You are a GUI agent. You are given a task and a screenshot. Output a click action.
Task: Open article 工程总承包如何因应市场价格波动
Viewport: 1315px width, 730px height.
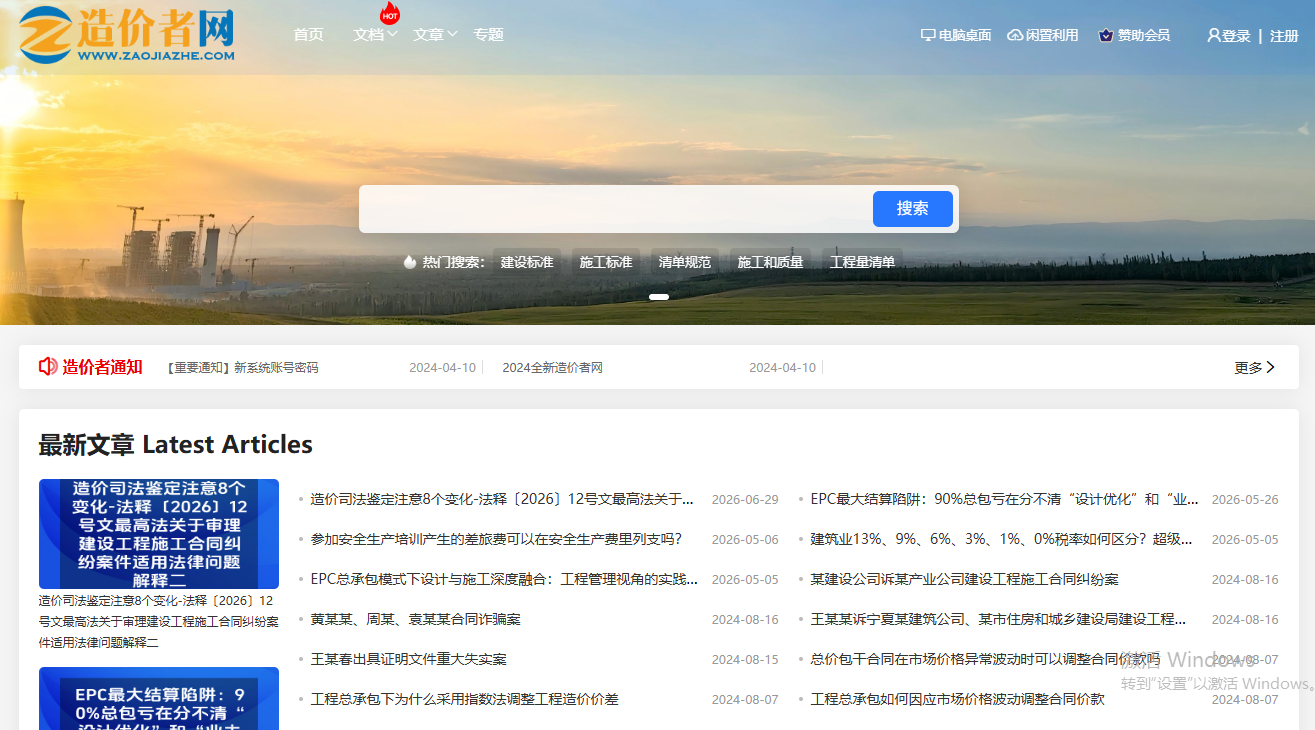(x=957, y=699)
